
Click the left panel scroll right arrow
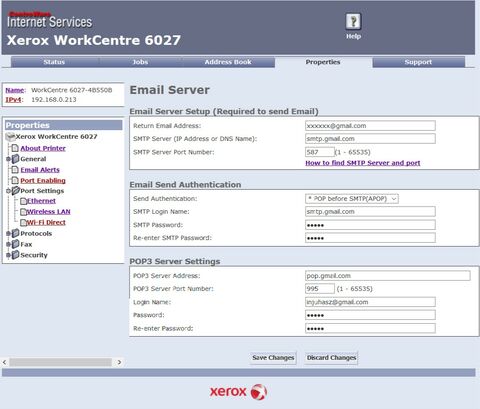click(119, 362)
